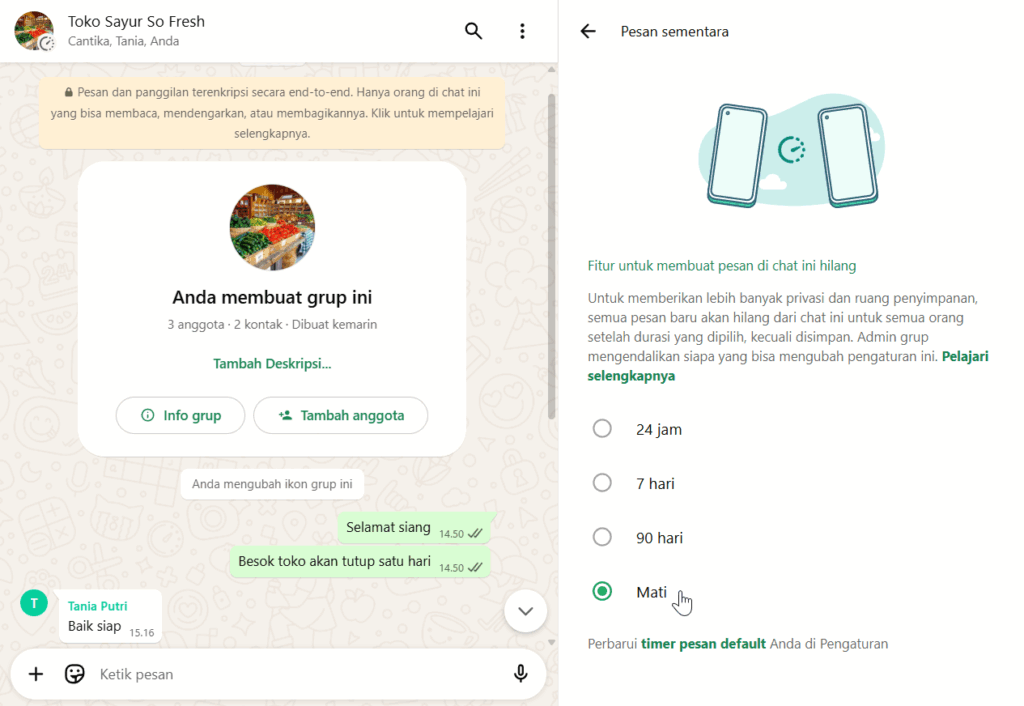Select the 90 hari radio option
1024x706 pixels.
click(601, 537)
